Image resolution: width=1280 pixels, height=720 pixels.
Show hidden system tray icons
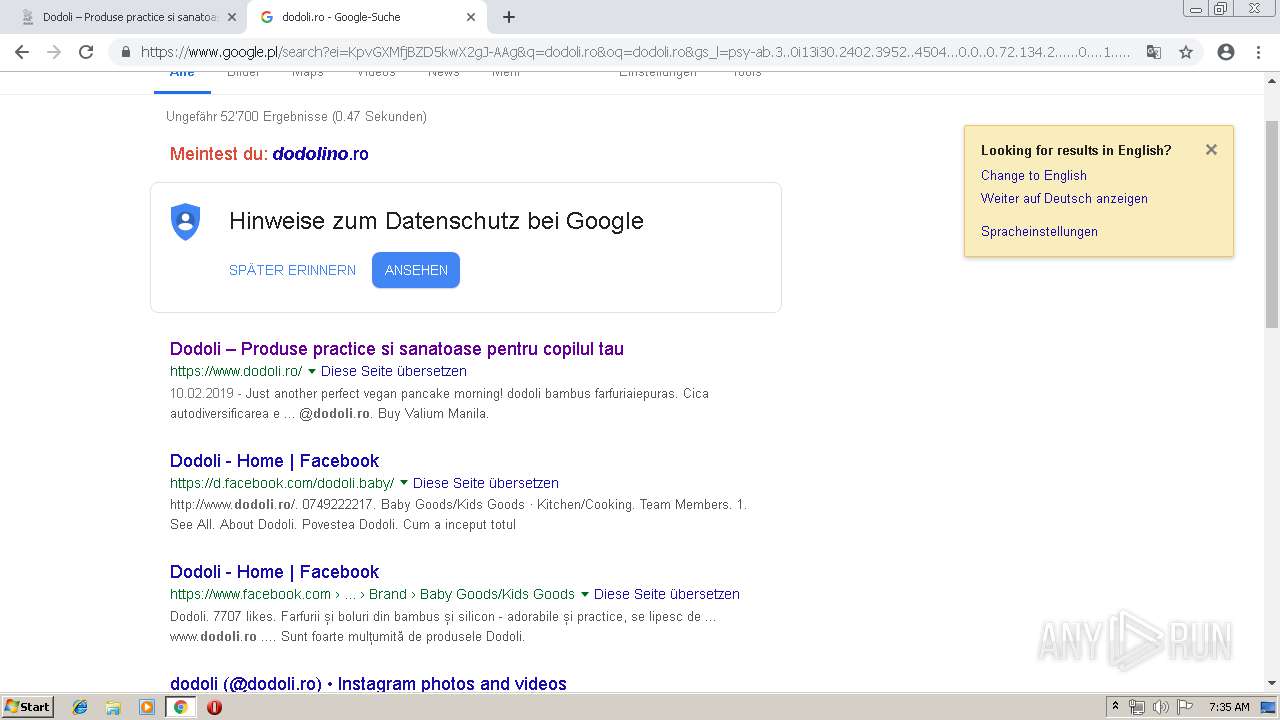(x=1116, y=707)
